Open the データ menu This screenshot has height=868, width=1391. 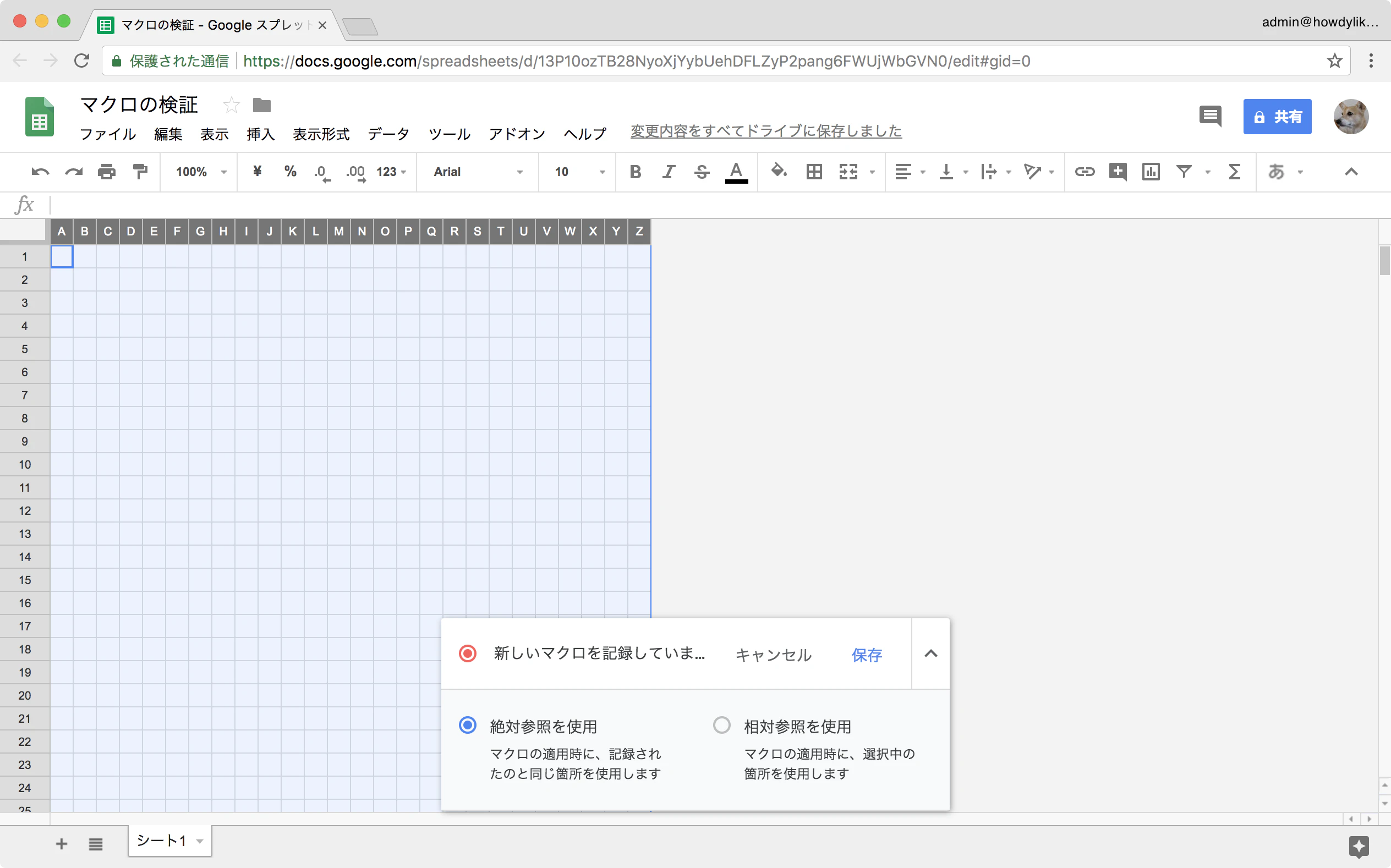point(388,134)
